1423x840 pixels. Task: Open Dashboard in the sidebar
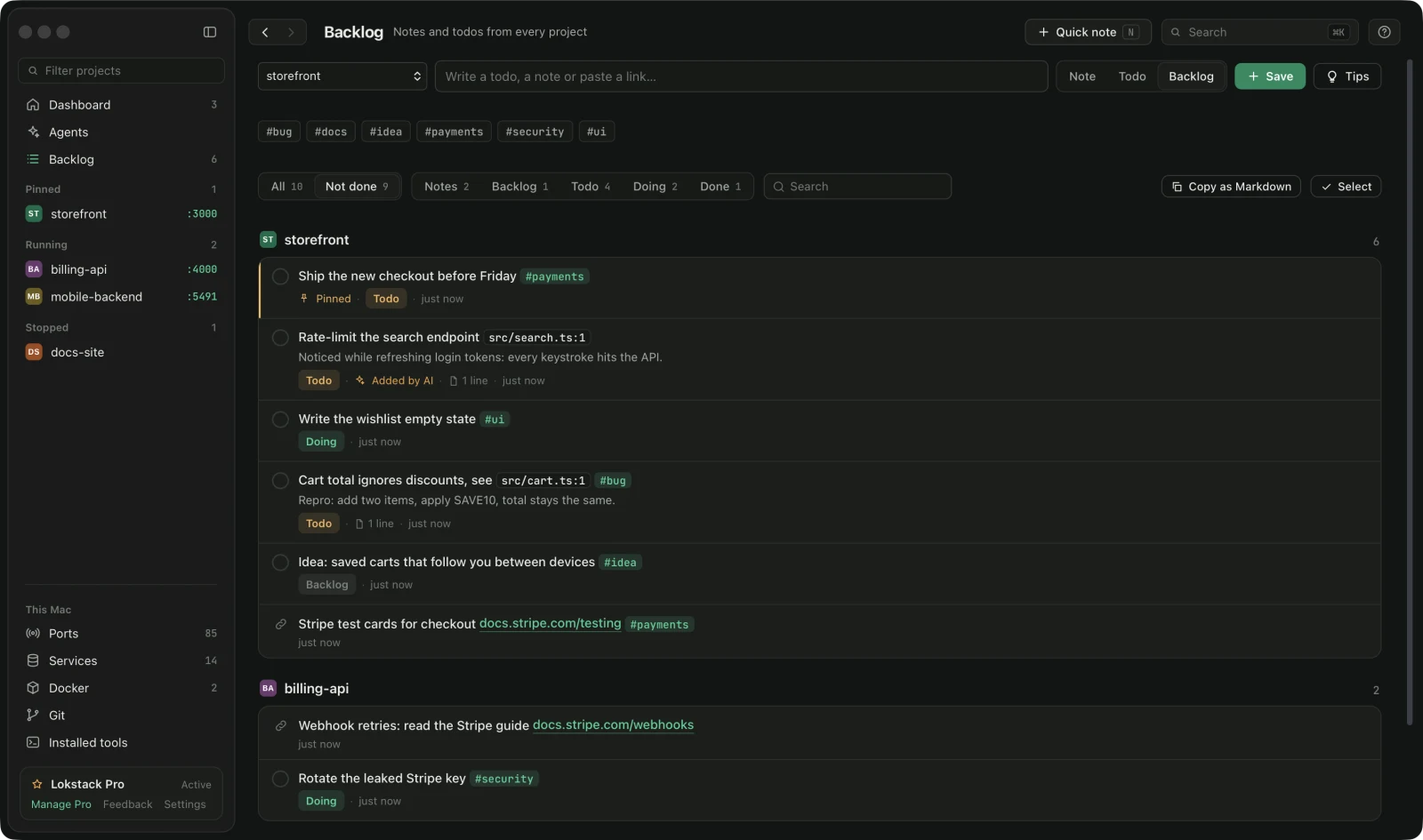[x=121, y=105]
